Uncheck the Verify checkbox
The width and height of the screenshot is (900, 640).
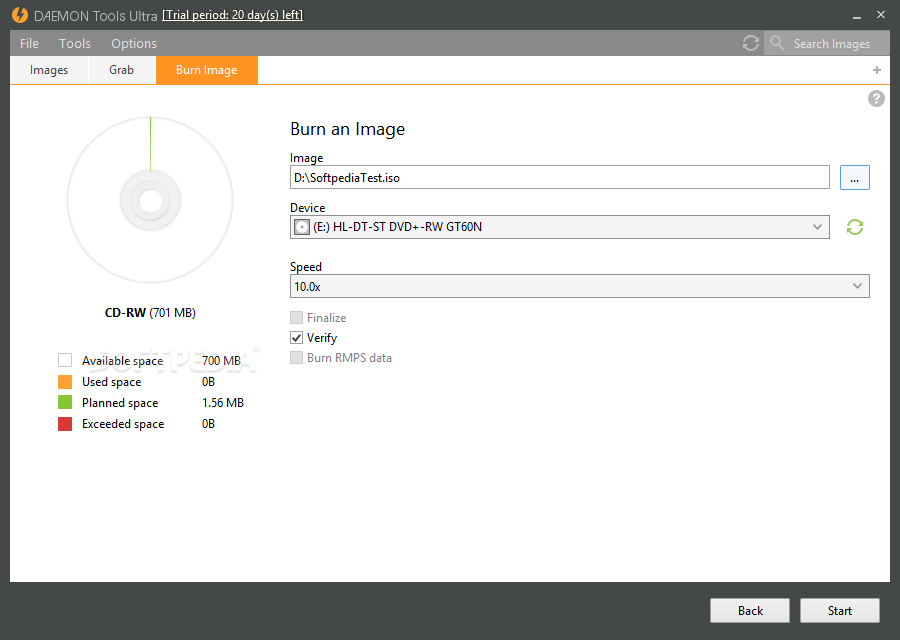click(x=296, y=338)
